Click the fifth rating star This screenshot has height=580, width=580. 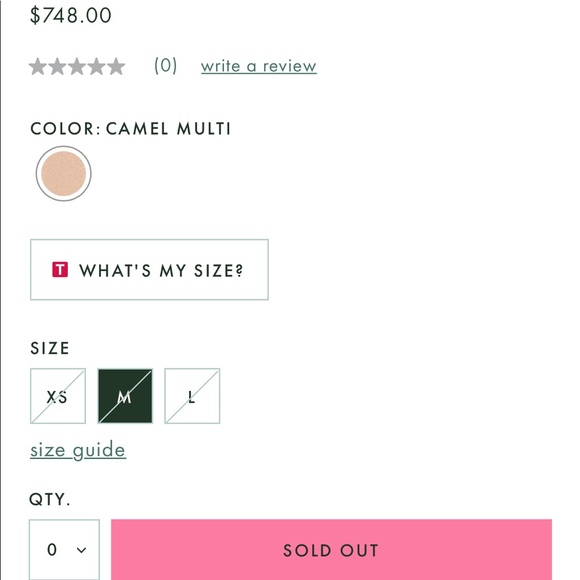point(116,67)
